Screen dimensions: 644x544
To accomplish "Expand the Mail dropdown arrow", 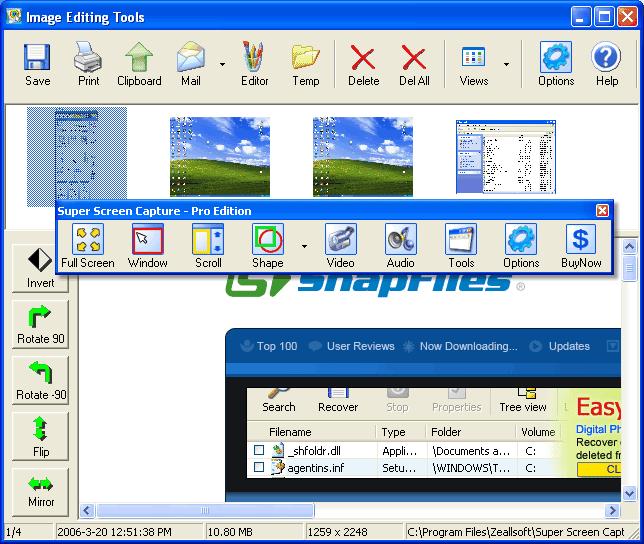I will (222, 64).
